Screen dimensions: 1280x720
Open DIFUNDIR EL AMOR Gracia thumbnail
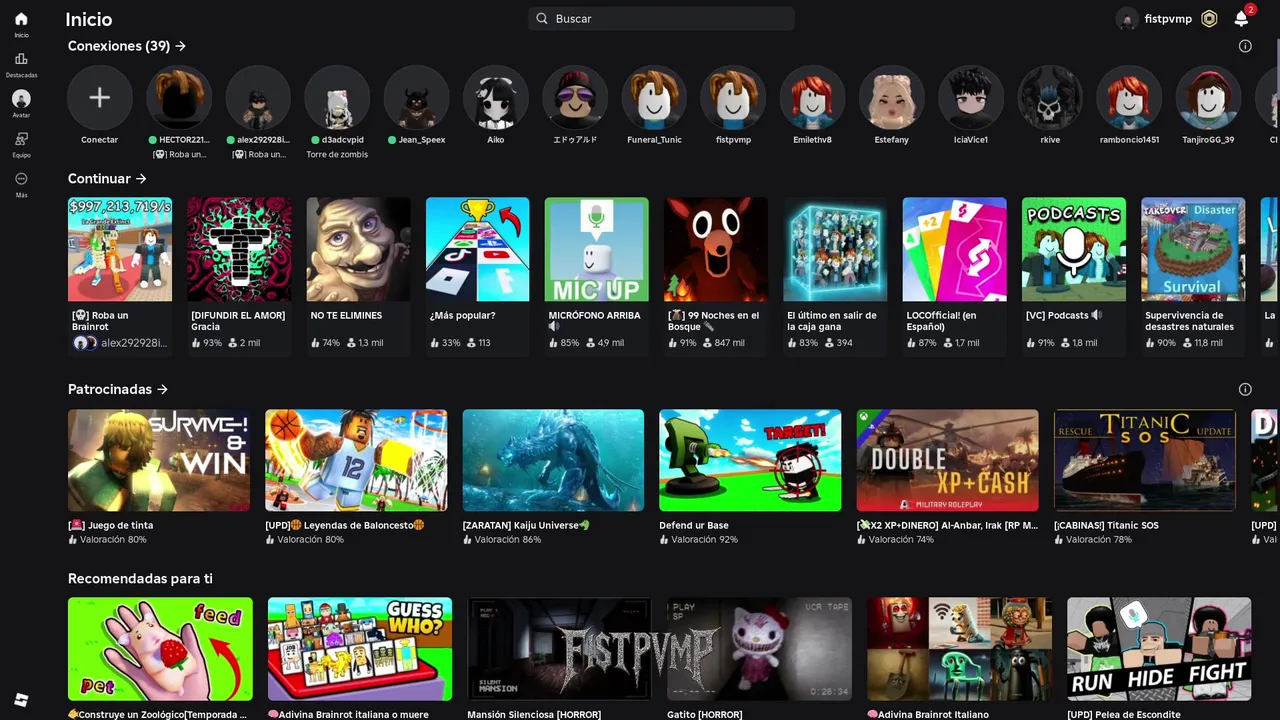[239, 249]
